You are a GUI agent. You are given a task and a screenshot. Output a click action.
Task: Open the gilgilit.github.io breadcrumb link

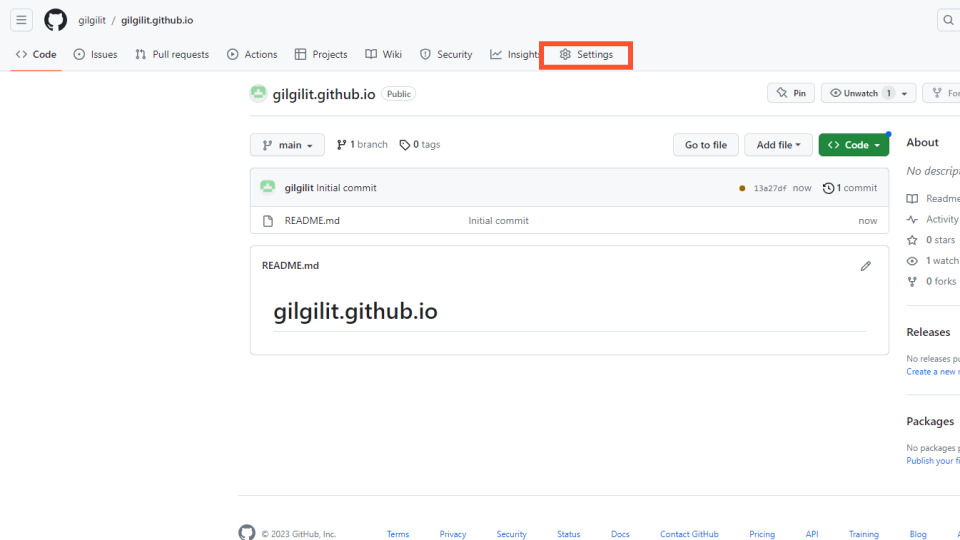tap(157, 20)
